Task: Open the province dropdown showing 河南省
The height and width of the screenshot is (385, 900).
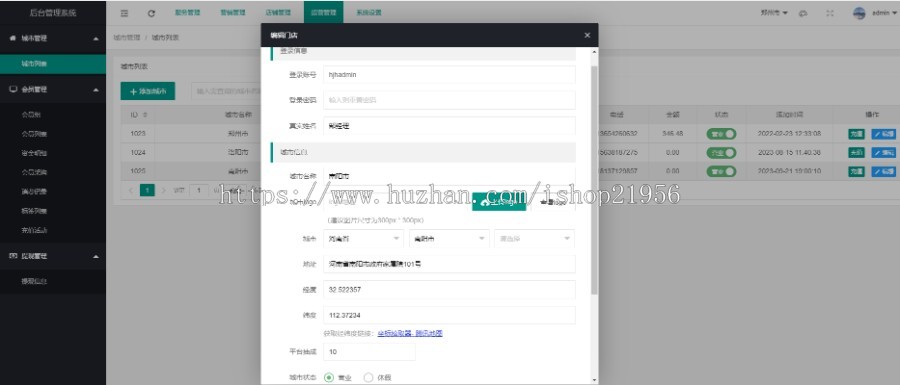Action: click(x=363, y=239)
